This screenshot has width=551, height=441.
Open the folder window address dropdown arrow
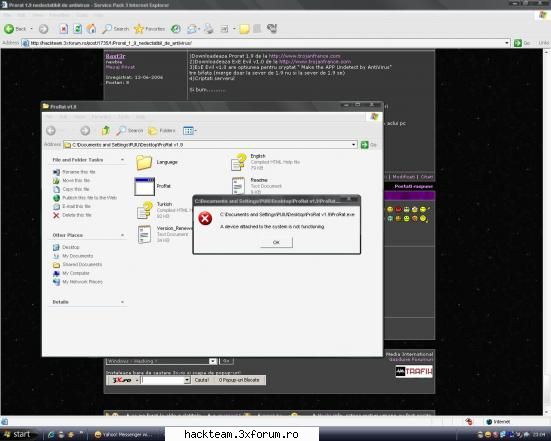coord(354,145)
